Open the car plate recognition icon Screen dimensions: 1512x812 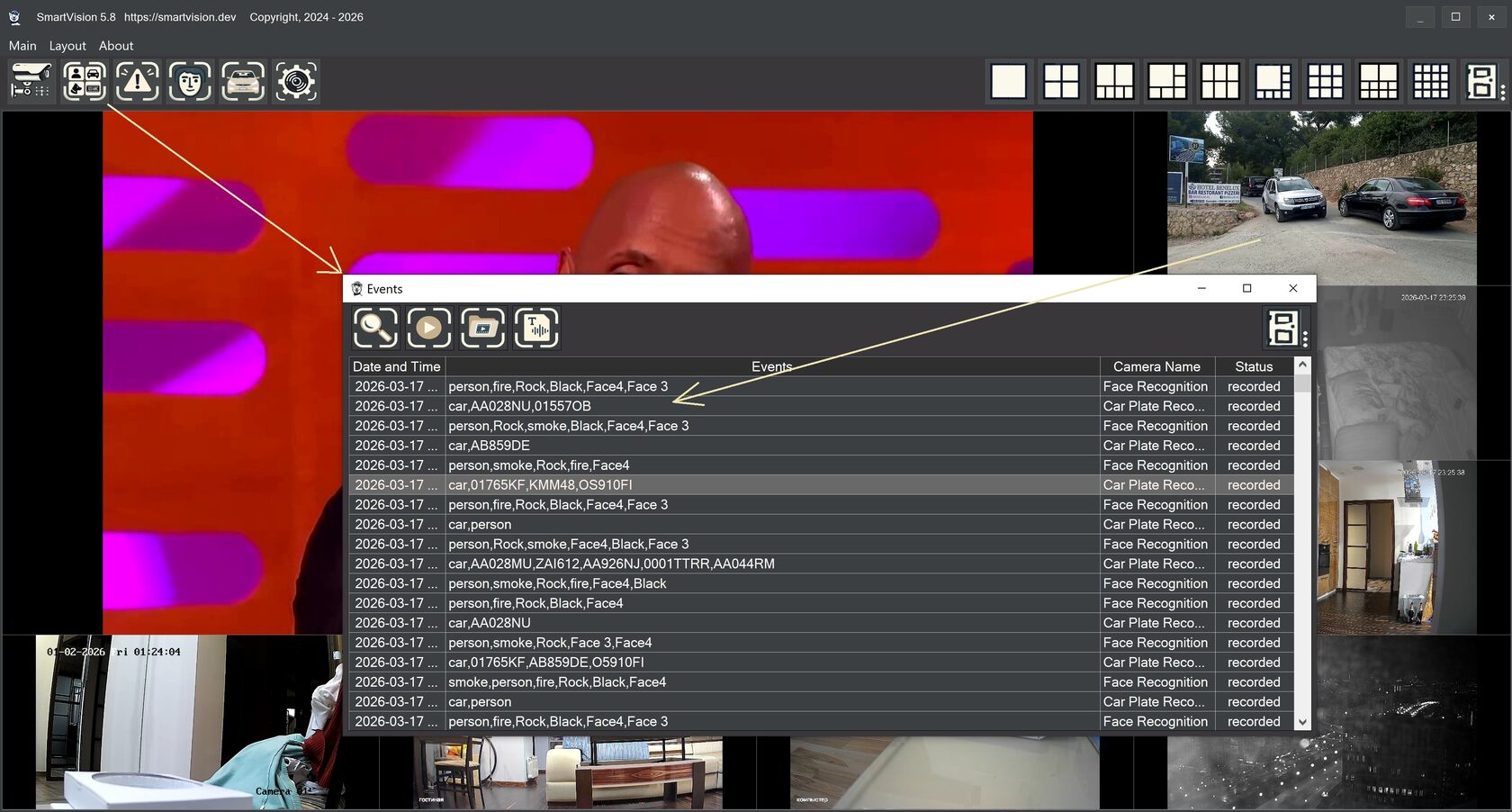pos(243,81)
